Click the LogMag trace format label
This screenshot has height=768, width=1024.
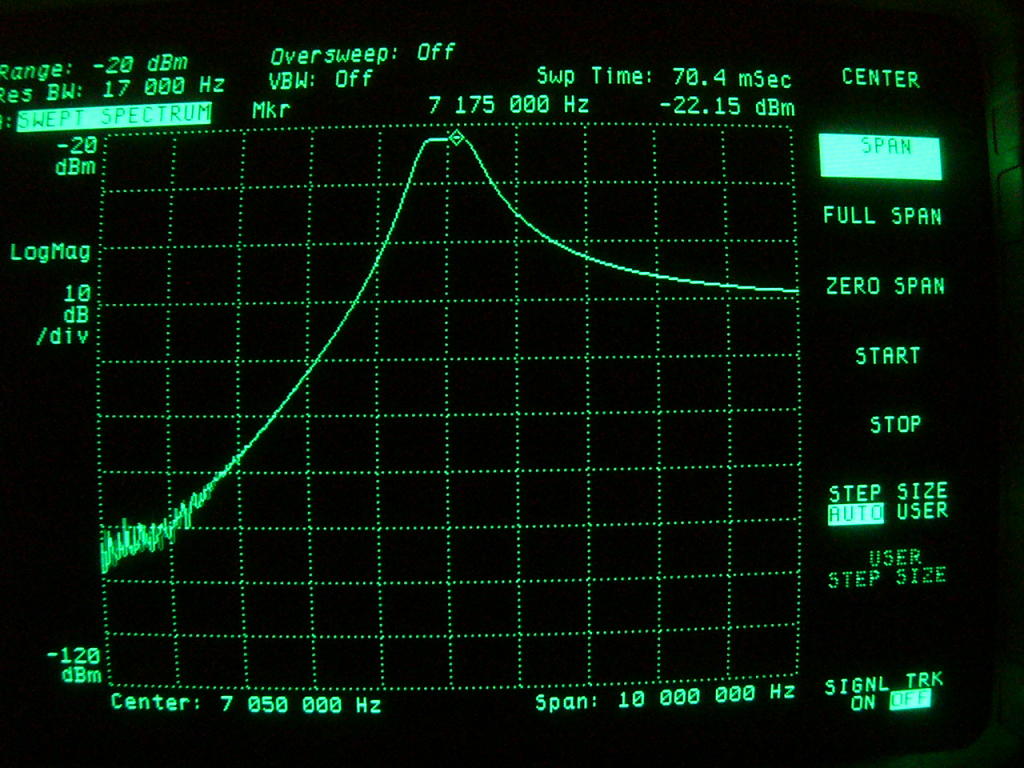pyautogui.click(x=50, y=252)
